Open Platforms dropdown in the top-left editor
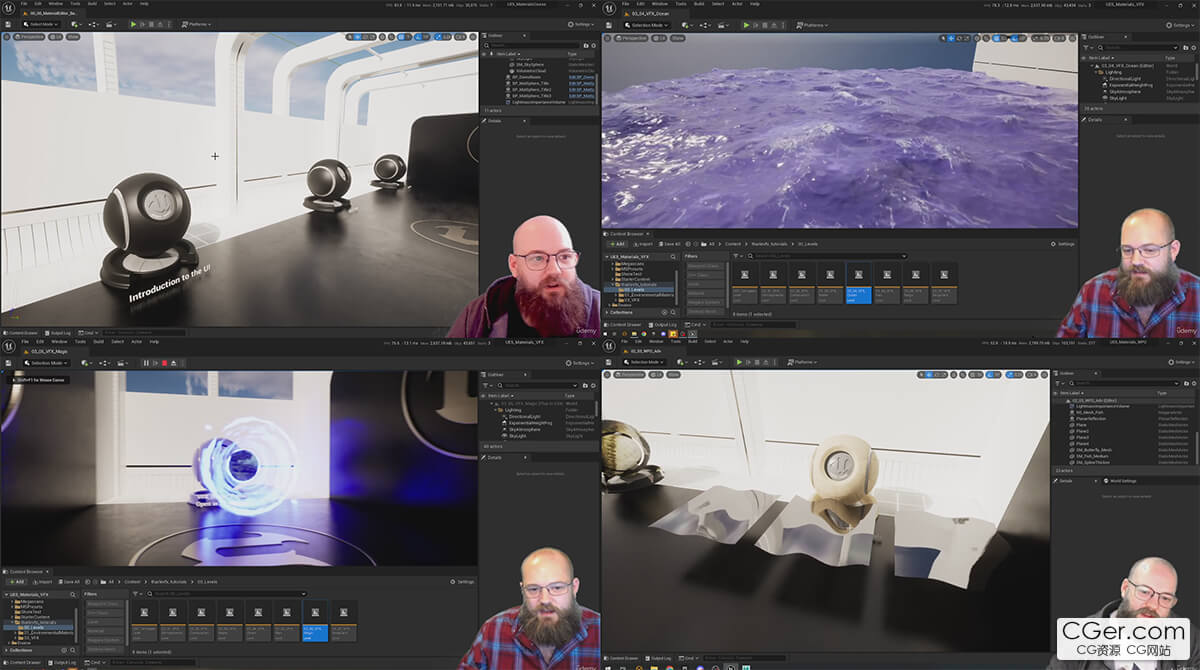Viewport: 1200px width, 670px height. pos(195,24)
